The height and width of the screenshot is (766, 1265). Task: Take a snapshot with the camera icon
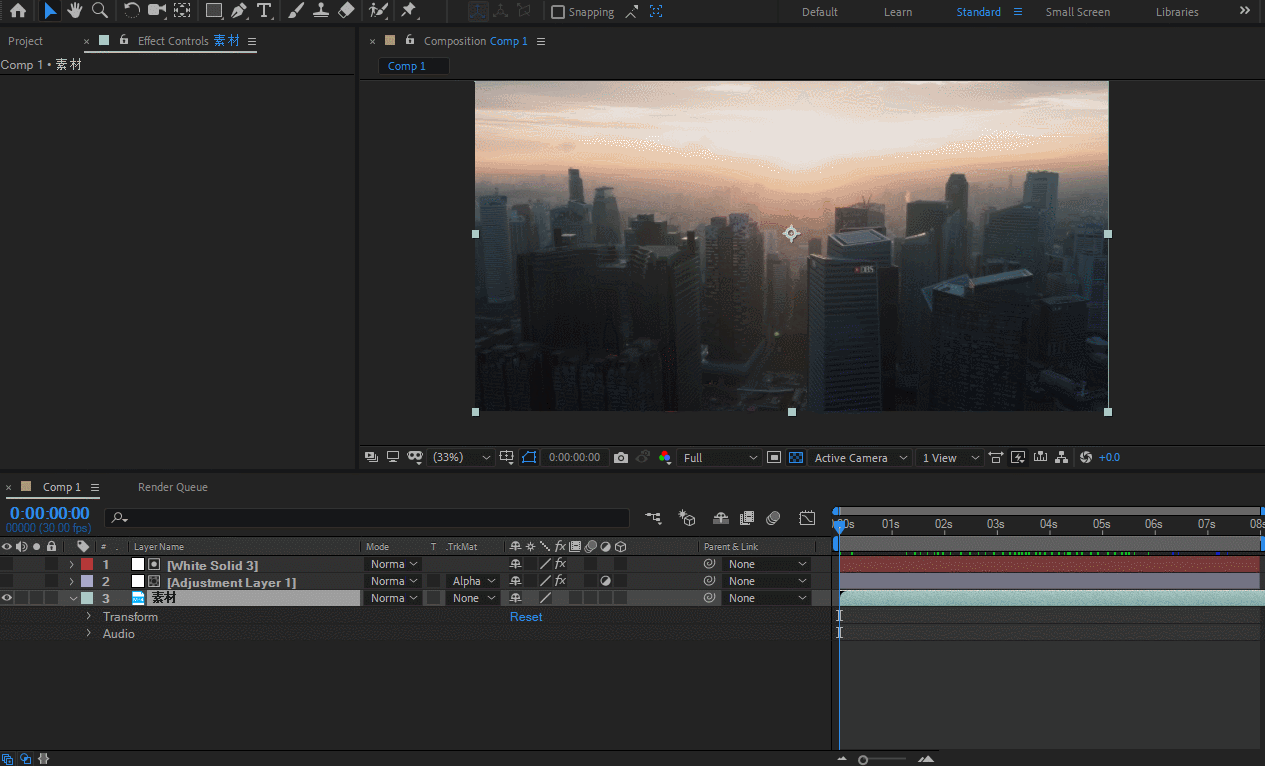tap(621, 457)
